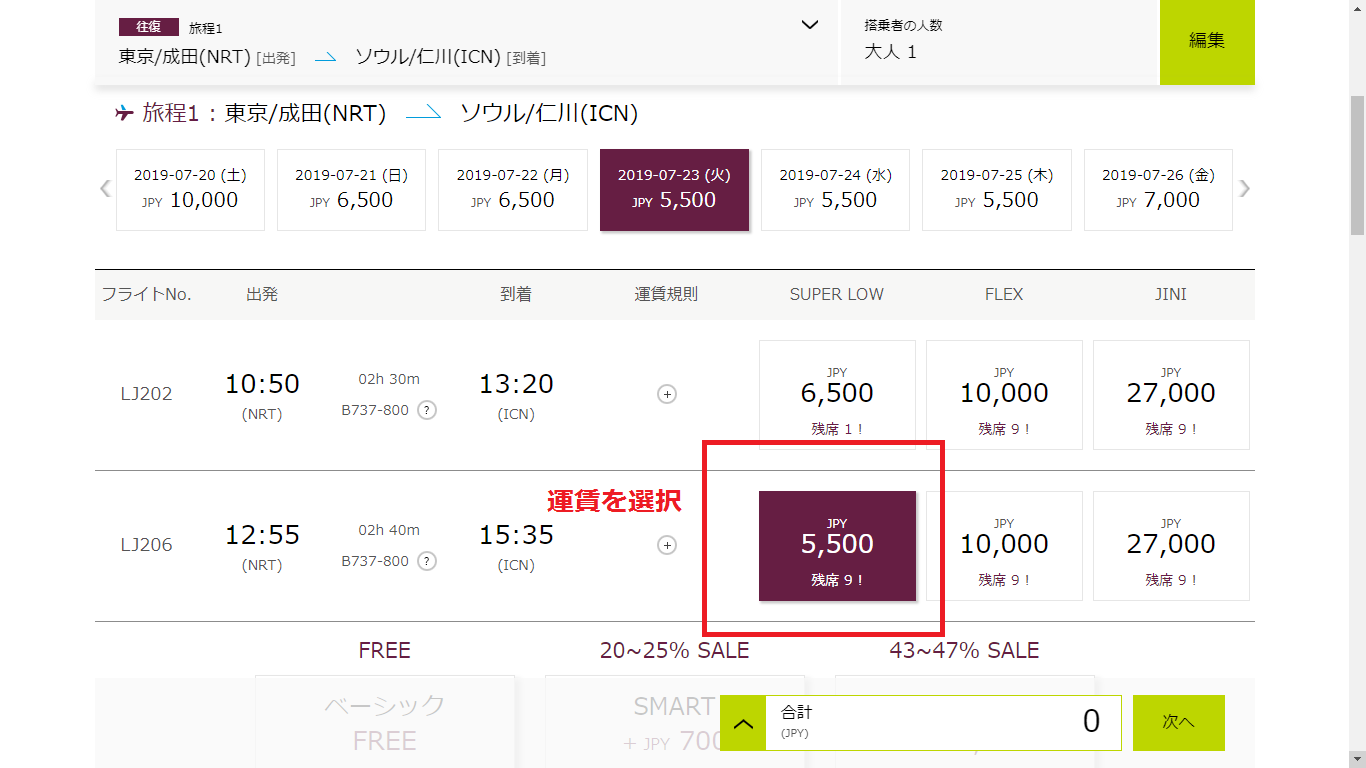This screenshot has width=1366, height=768.
Task: Click the help icon next to LJ206 B737-800
Action: (427, 561)
